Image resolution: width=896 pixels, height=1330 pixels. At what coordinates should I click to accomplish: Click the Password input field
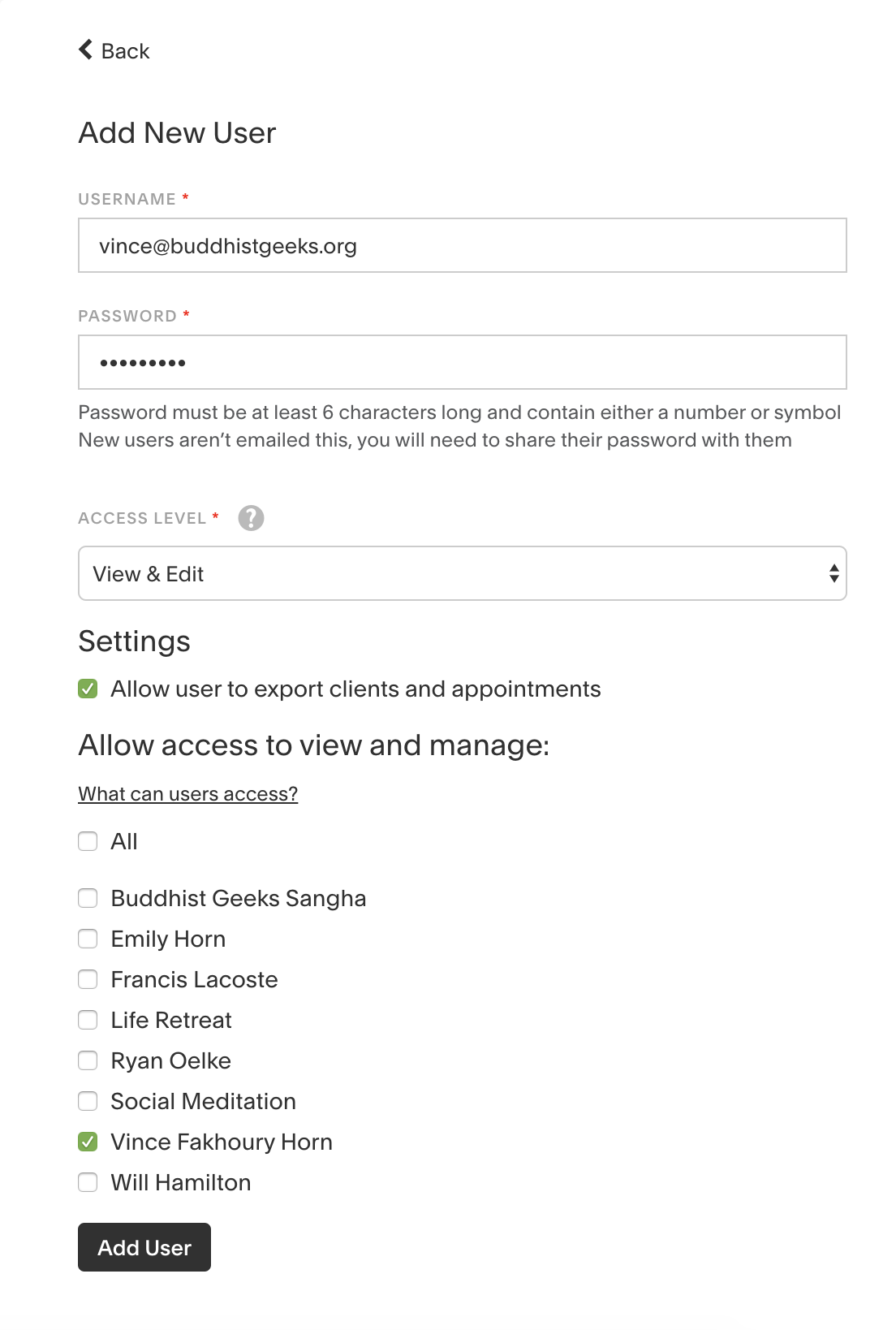point(463,362)
